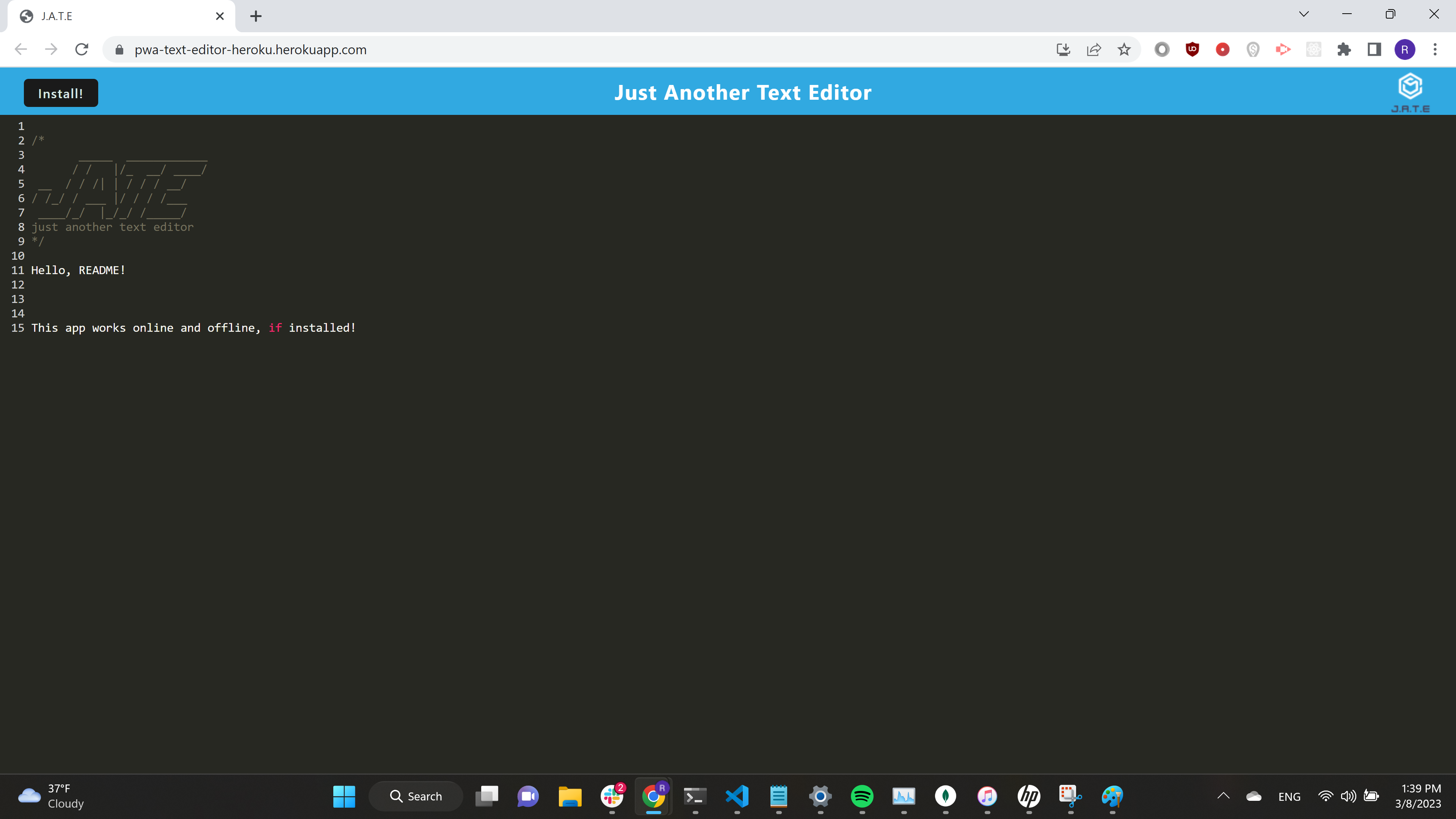This screenshot has height=819, width=1456.
Task: Open a new browser tab
Action: [x=256, y=16]
